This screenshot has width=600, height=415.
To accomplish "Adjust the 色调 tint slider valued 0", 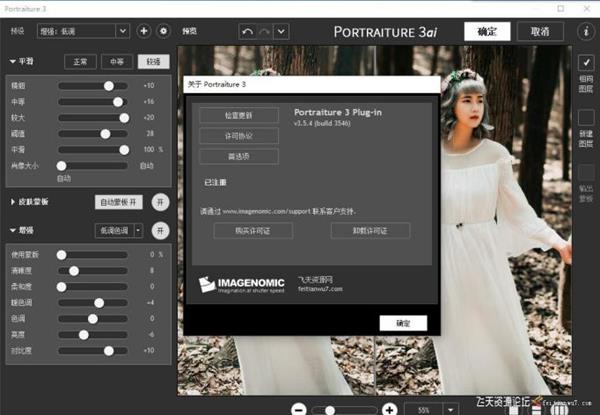I will (93, 319).
